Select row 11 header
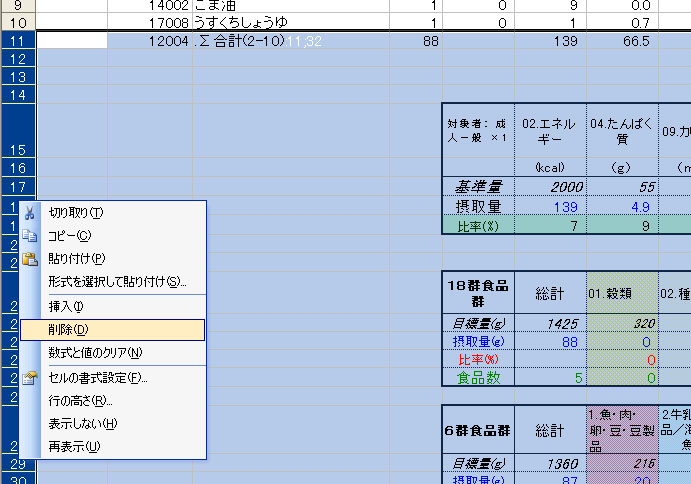This screenshot has height=484, width=691. 18,41
